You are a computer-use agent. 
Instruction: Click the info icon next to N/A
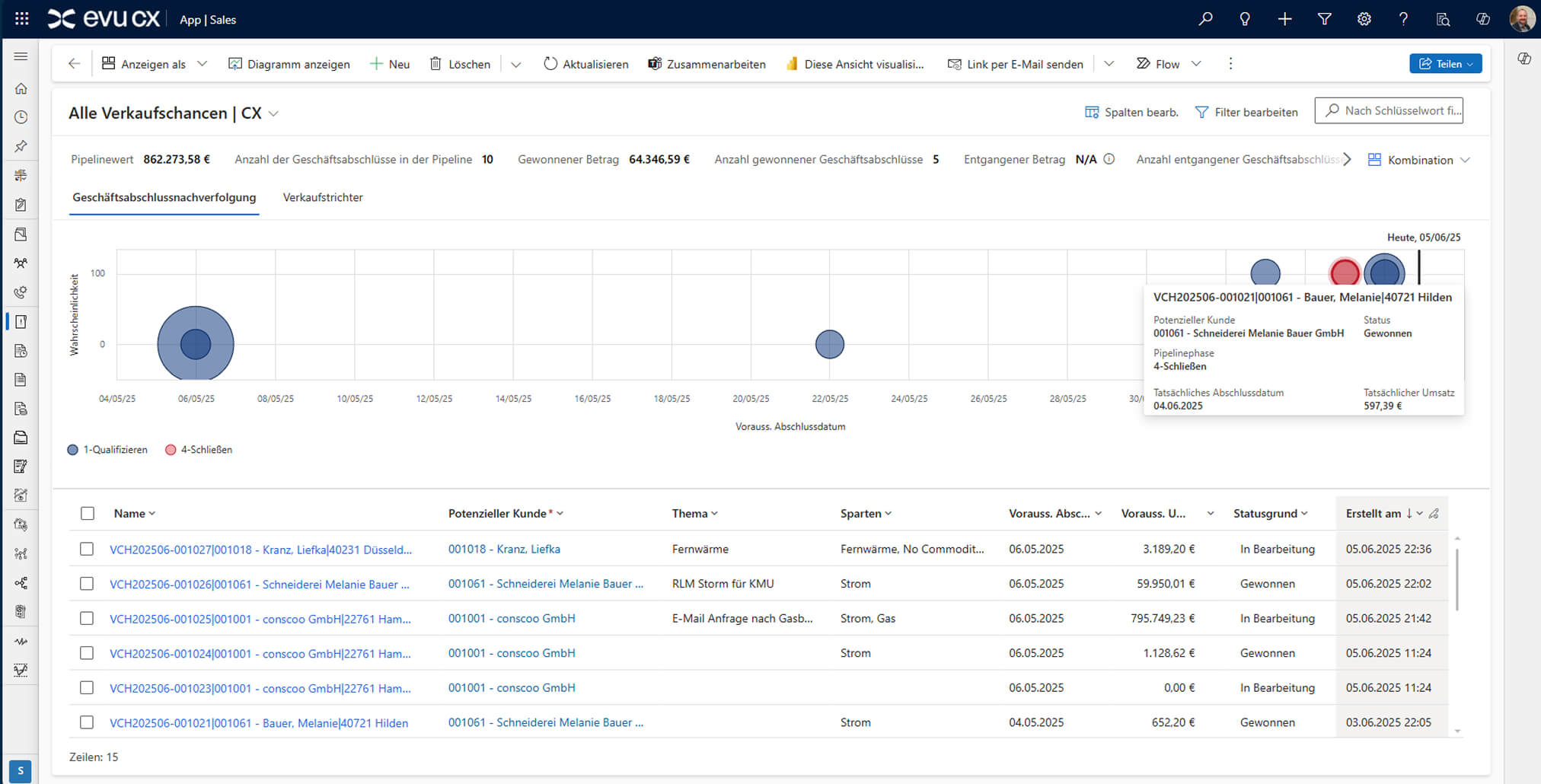(1109, 159)
